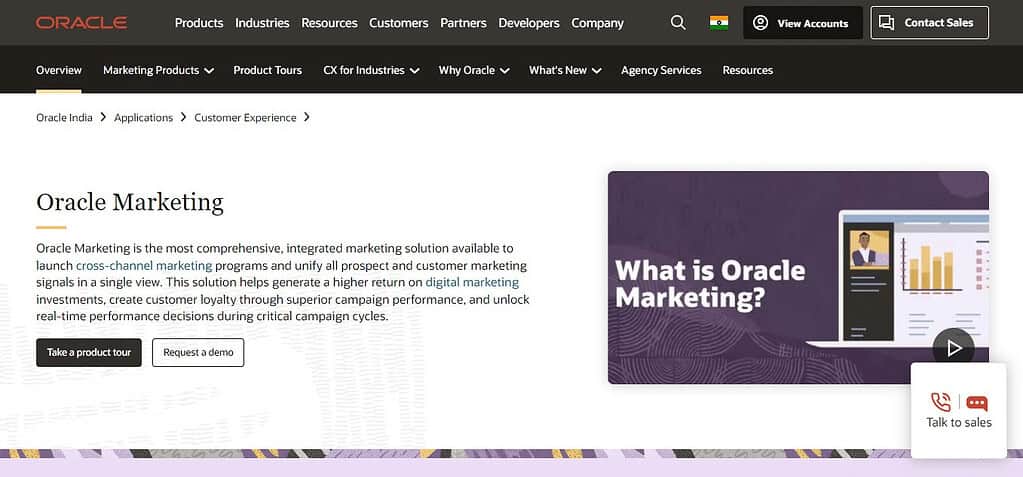Expand the What's New dropdown

pyautogui.click(x=565, y=70)
